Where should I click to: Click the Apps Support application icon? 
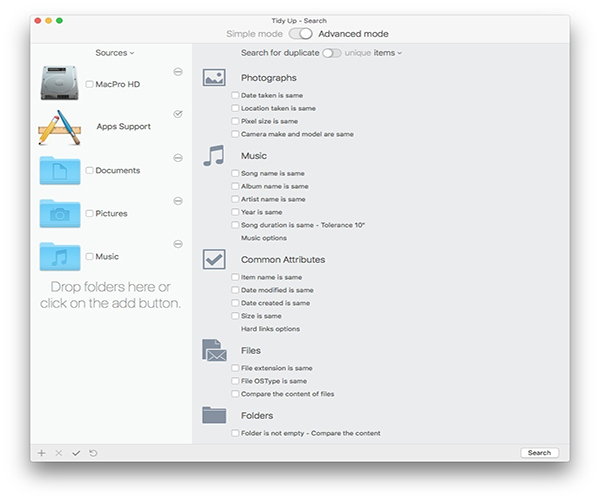point(60,128)
